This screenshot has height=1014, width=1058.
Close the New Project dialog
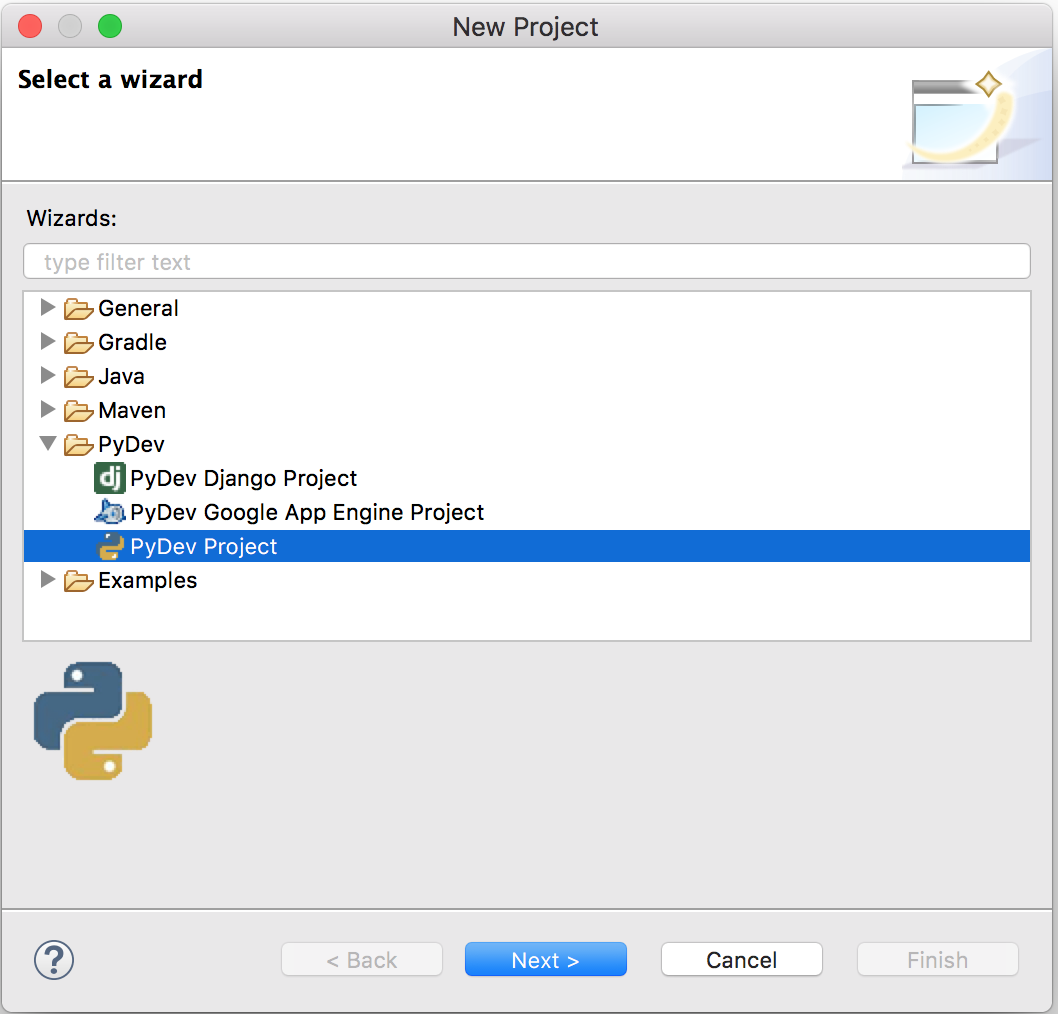[x=30, y=26]
